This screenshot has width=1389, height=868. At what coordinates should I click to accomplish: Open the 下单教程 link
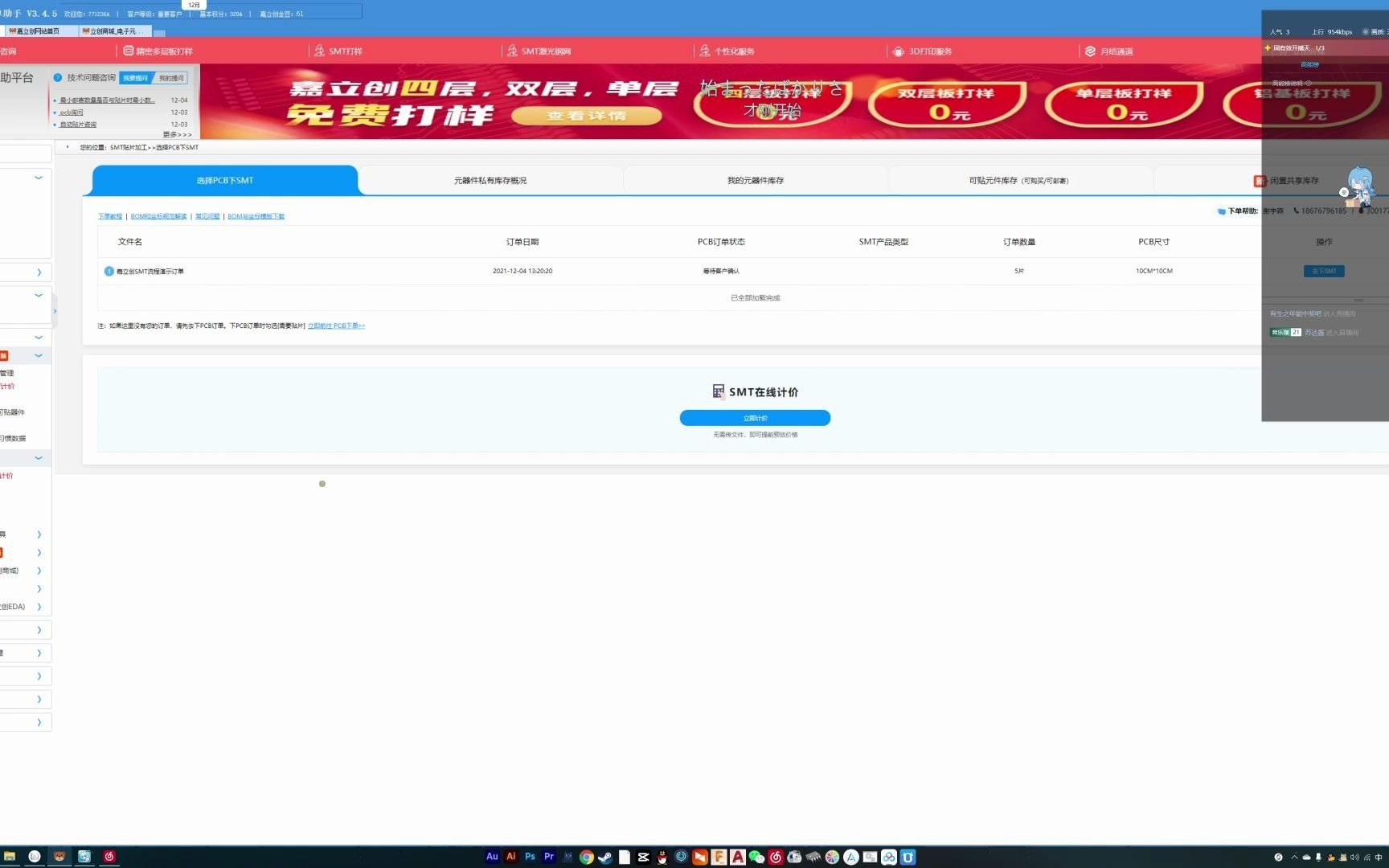110,216
